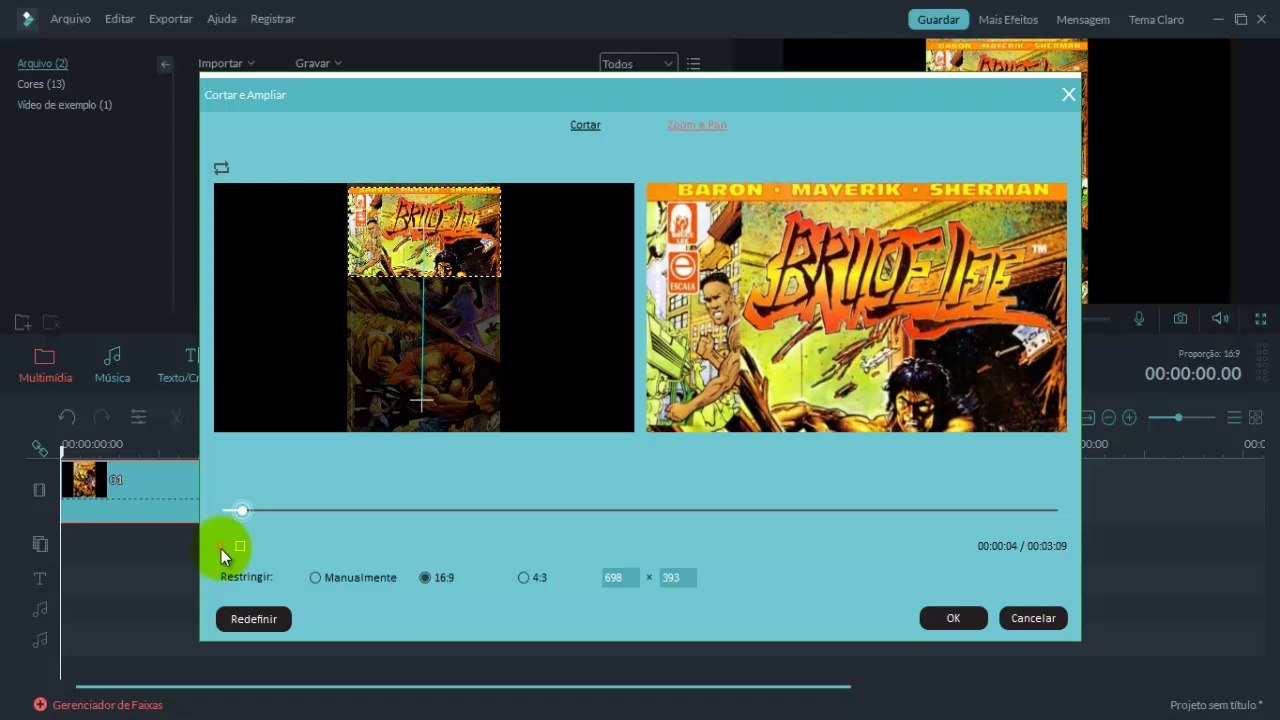Image resolution: width=1280 pixels, height=720 pixels.
Task: Open the Multimídia panel
Action: point(45,365)
